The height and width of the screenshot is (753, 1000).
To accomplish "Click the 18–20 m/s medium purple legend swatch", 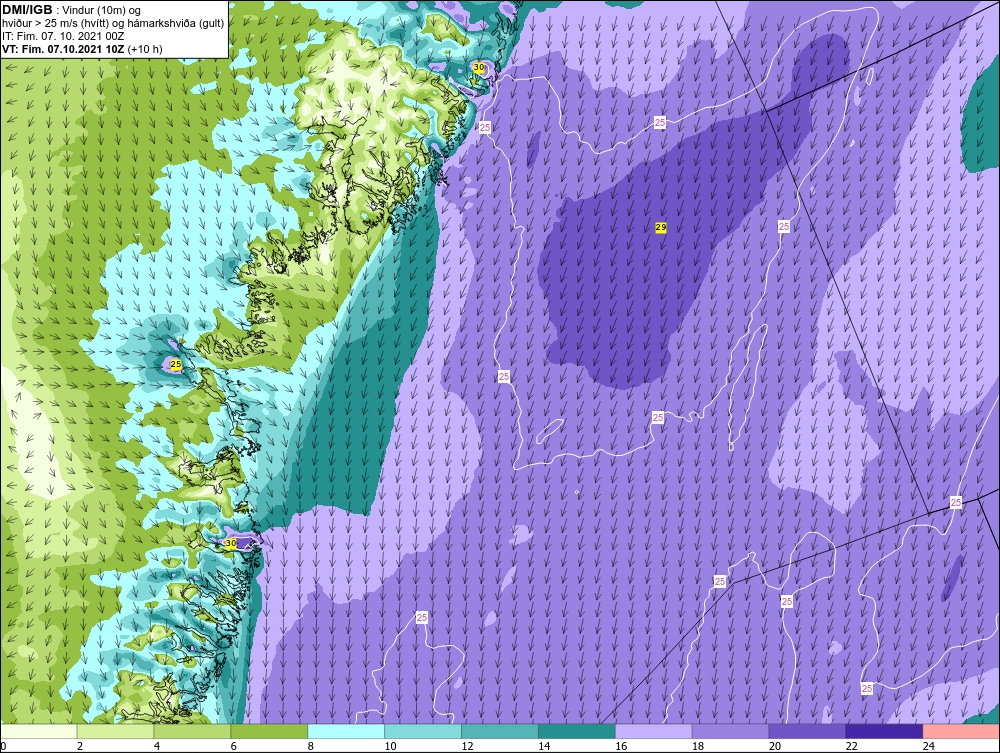I will [730, 731].
